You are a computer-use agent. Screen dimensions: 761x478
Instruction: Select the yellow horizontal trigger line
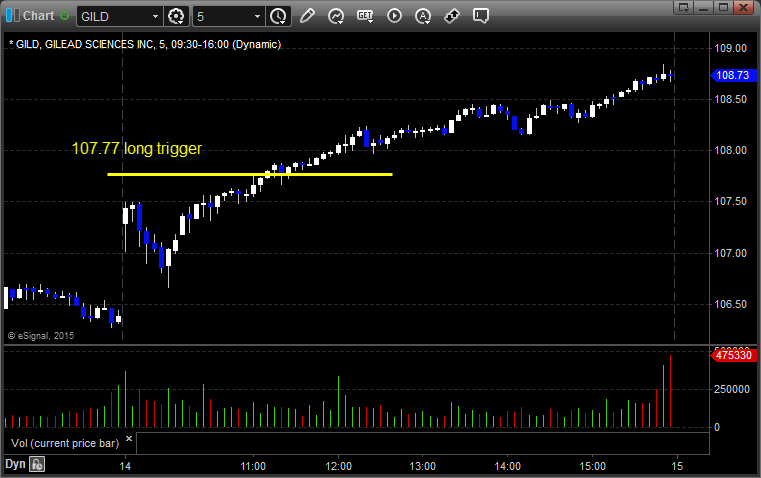pos(250,174)
